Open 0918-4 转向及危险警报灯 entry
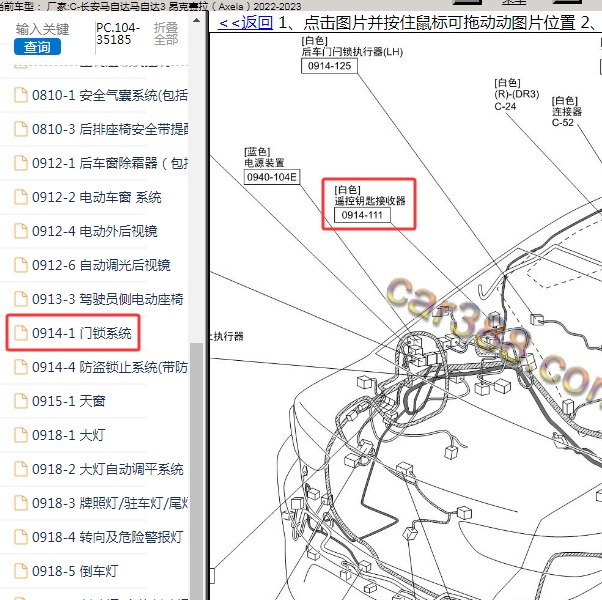Viewport: 602px width, 600px height. tap(108, 537)
